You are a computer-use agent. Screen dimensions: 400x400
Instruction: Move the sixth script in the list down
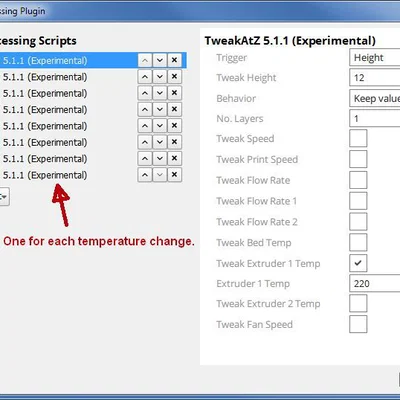(160, 142)
